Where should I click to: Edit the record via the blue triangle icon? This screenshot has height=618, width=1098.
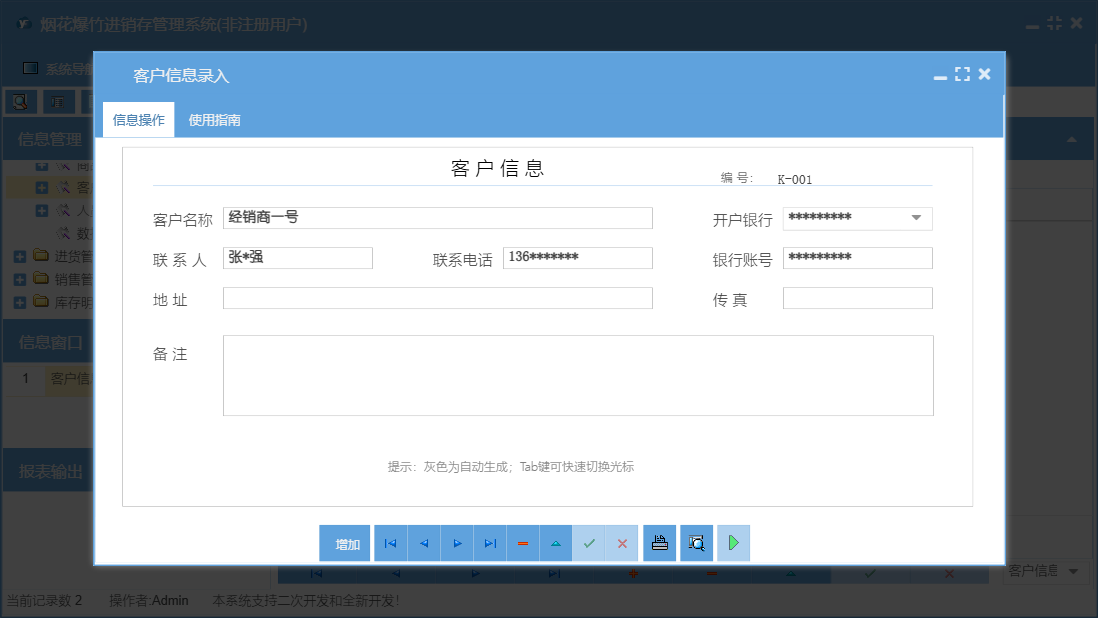point(556,543)
